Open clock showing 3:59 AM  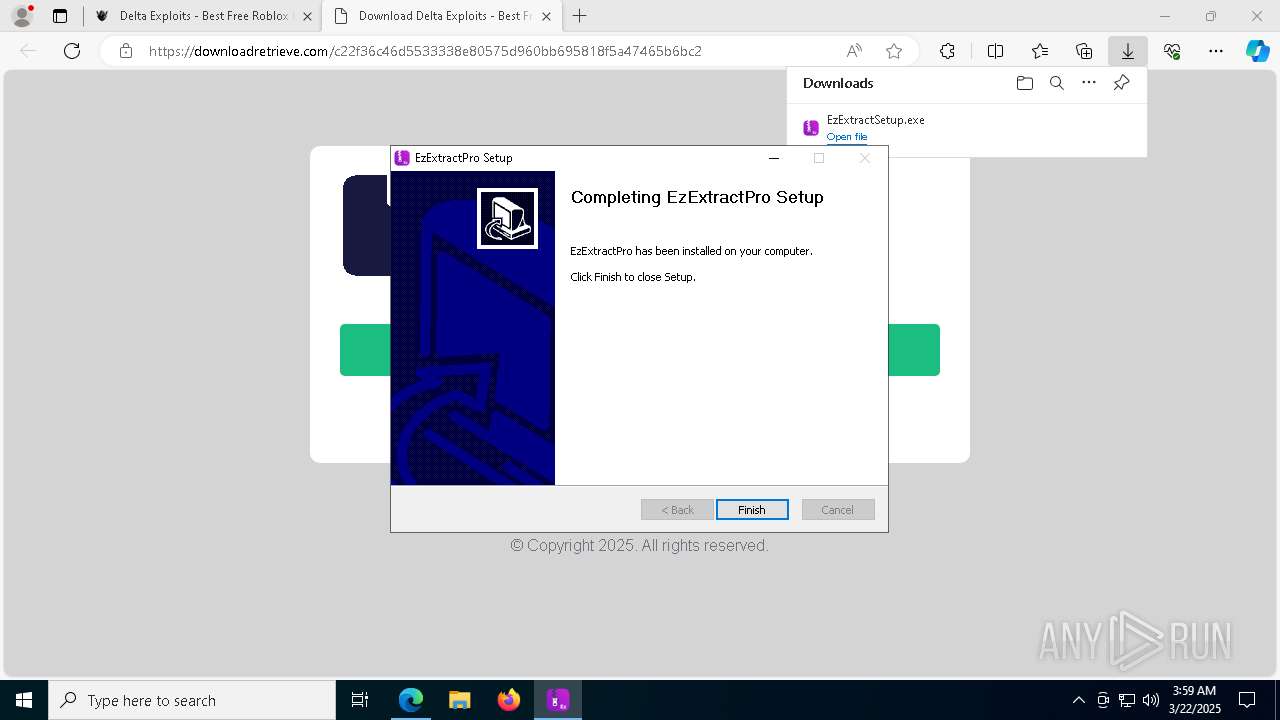coord(1194,700)
